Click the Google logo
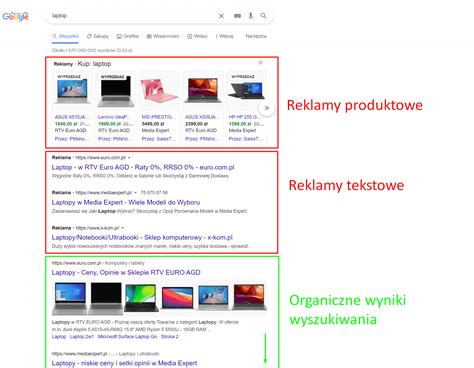This screenshot has width=474, height=368. coord(15,16)
